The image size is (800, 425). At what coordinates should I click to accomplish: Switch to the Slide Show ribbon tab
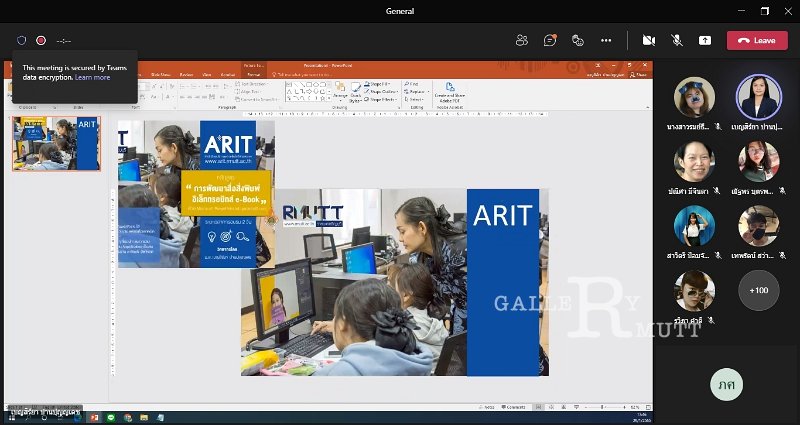[160, 74]
